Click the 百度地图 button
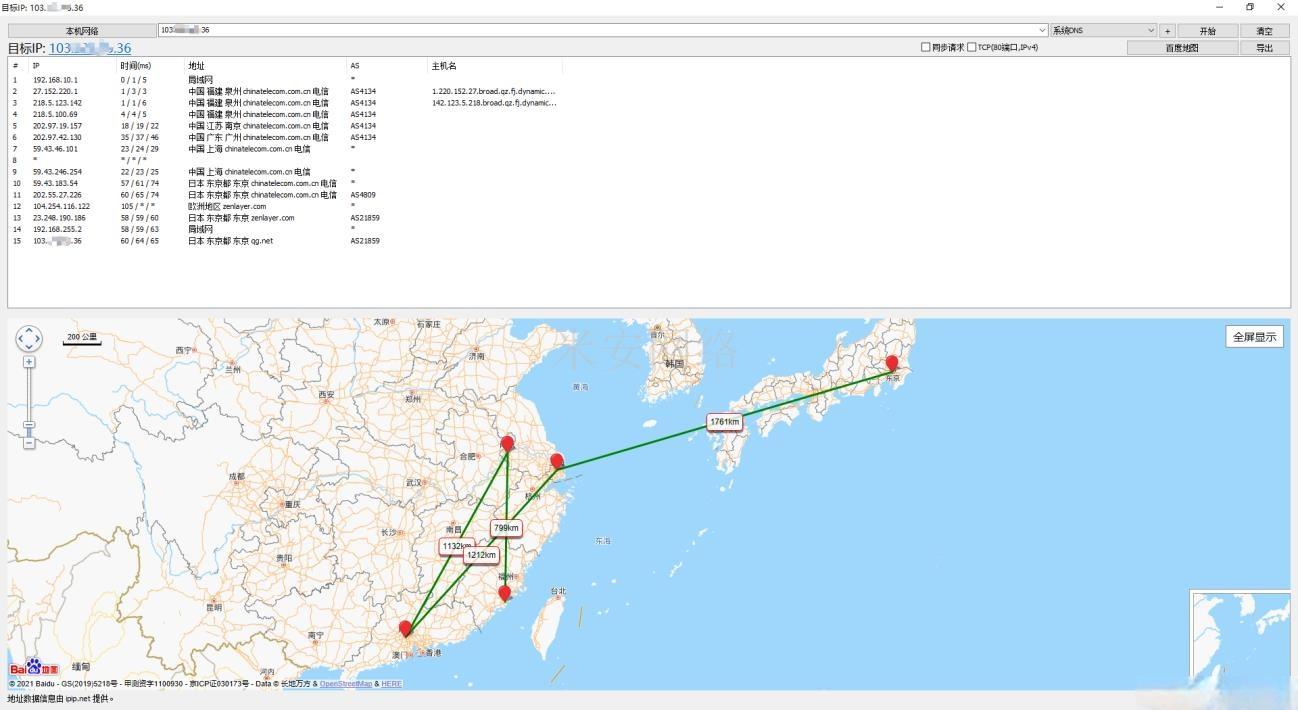The height and width of the screenshot is (710, 1298). coord(1182,47)
